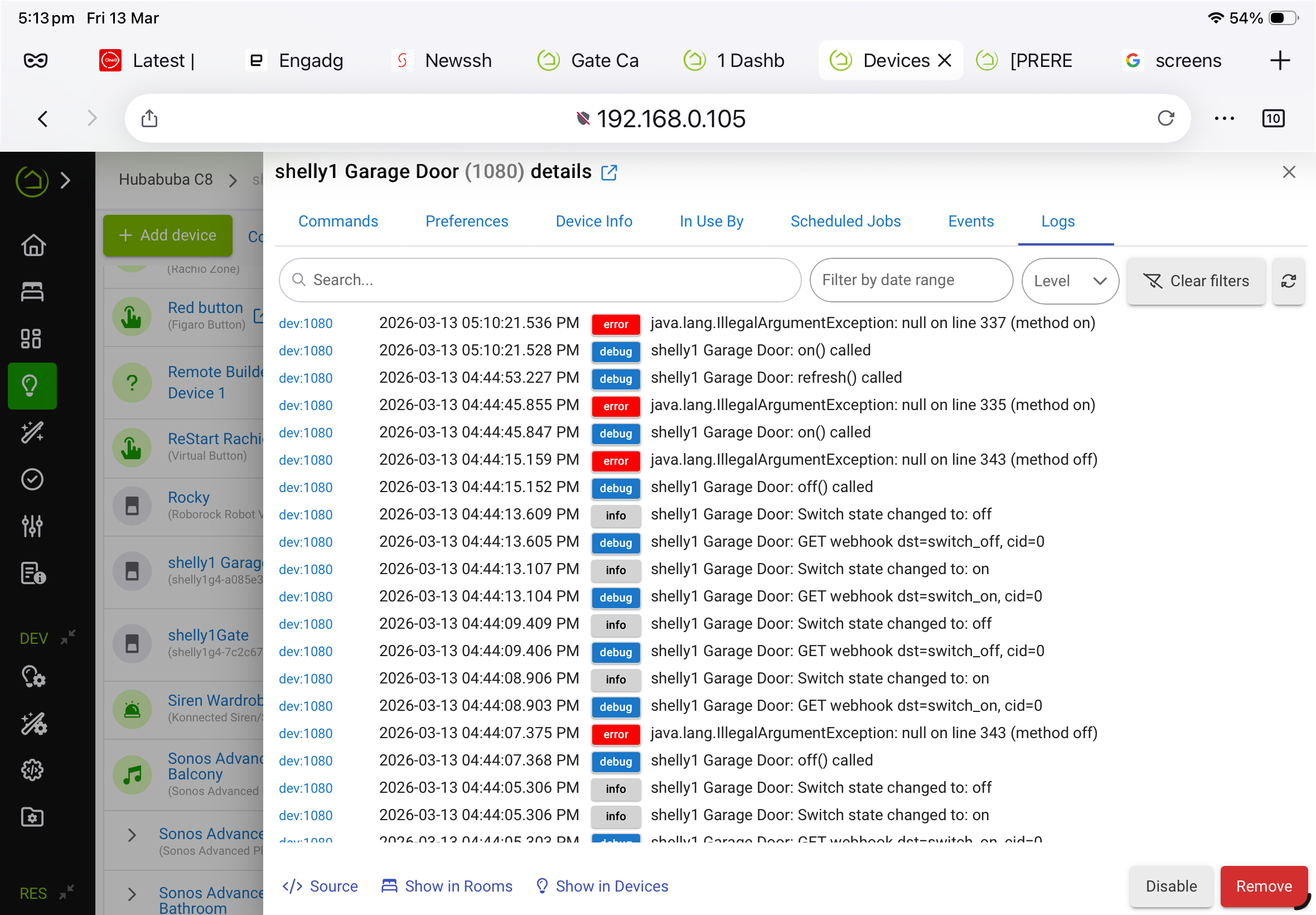The height and width of the screenshot is (915, 1316).
Task: Click the red Remove button
Action: pyautogui.click(x=1263, y=887)
